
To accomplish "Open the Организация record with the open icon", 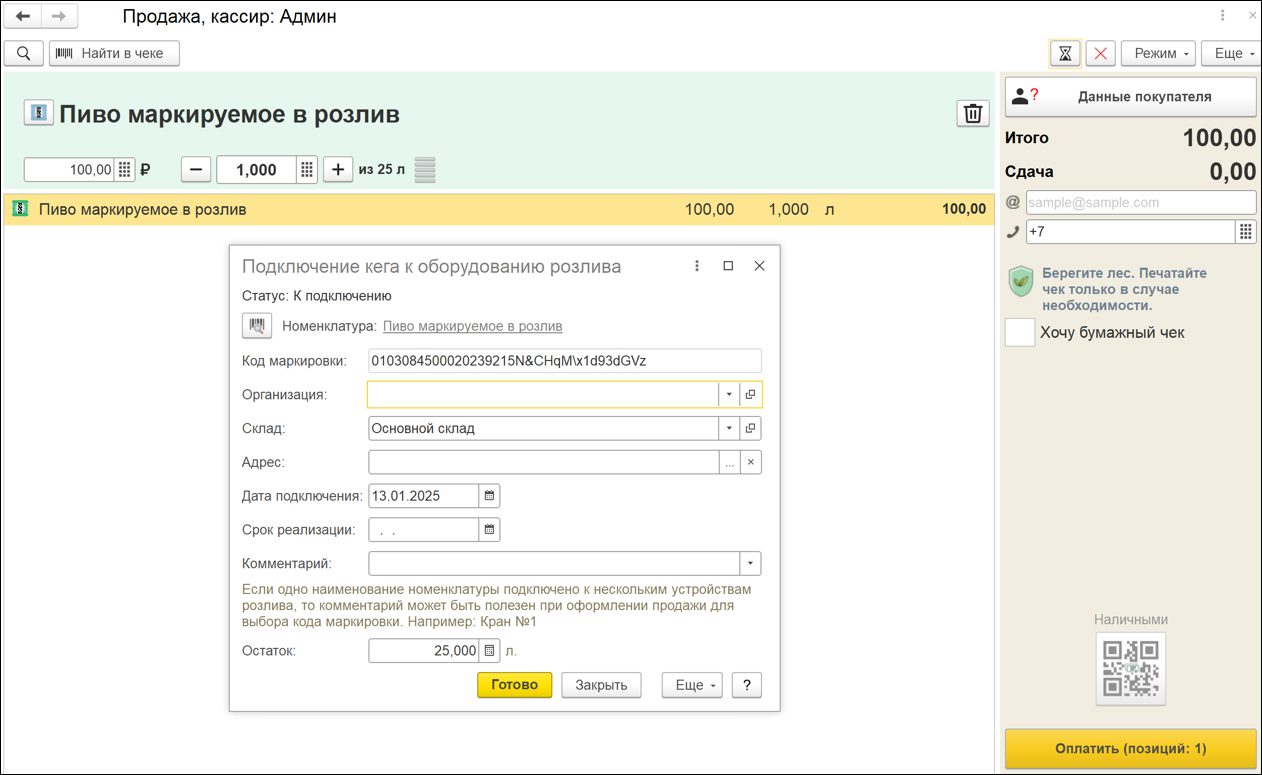I will click(751, 395).
